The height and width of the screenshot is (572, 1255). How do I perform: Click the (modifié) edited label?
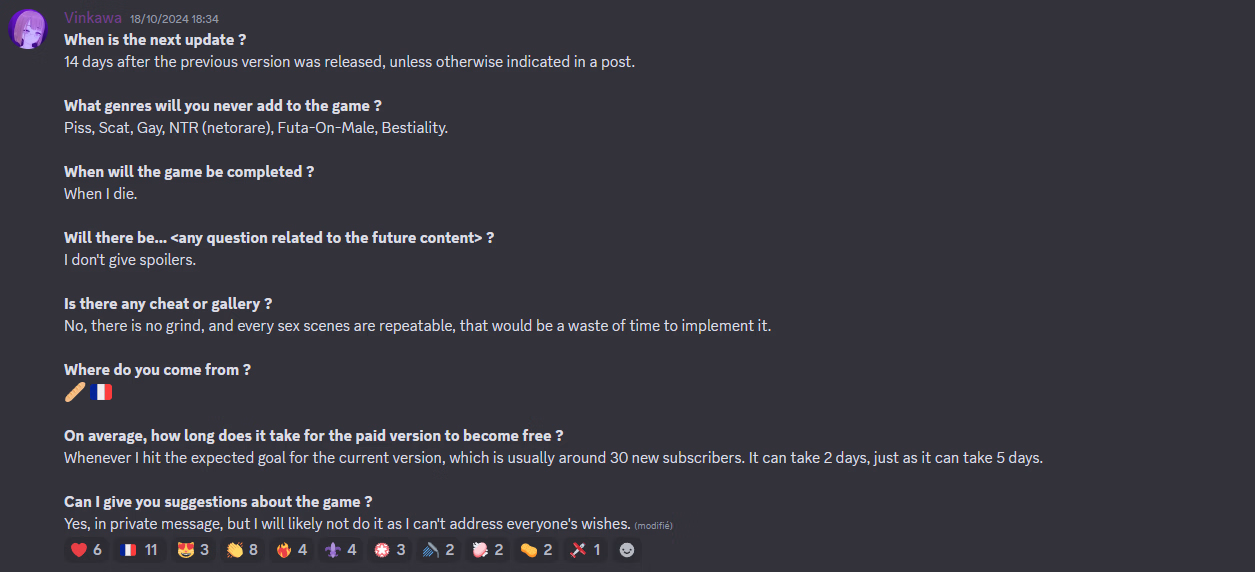pyautogui.click(x=653, y=525)
